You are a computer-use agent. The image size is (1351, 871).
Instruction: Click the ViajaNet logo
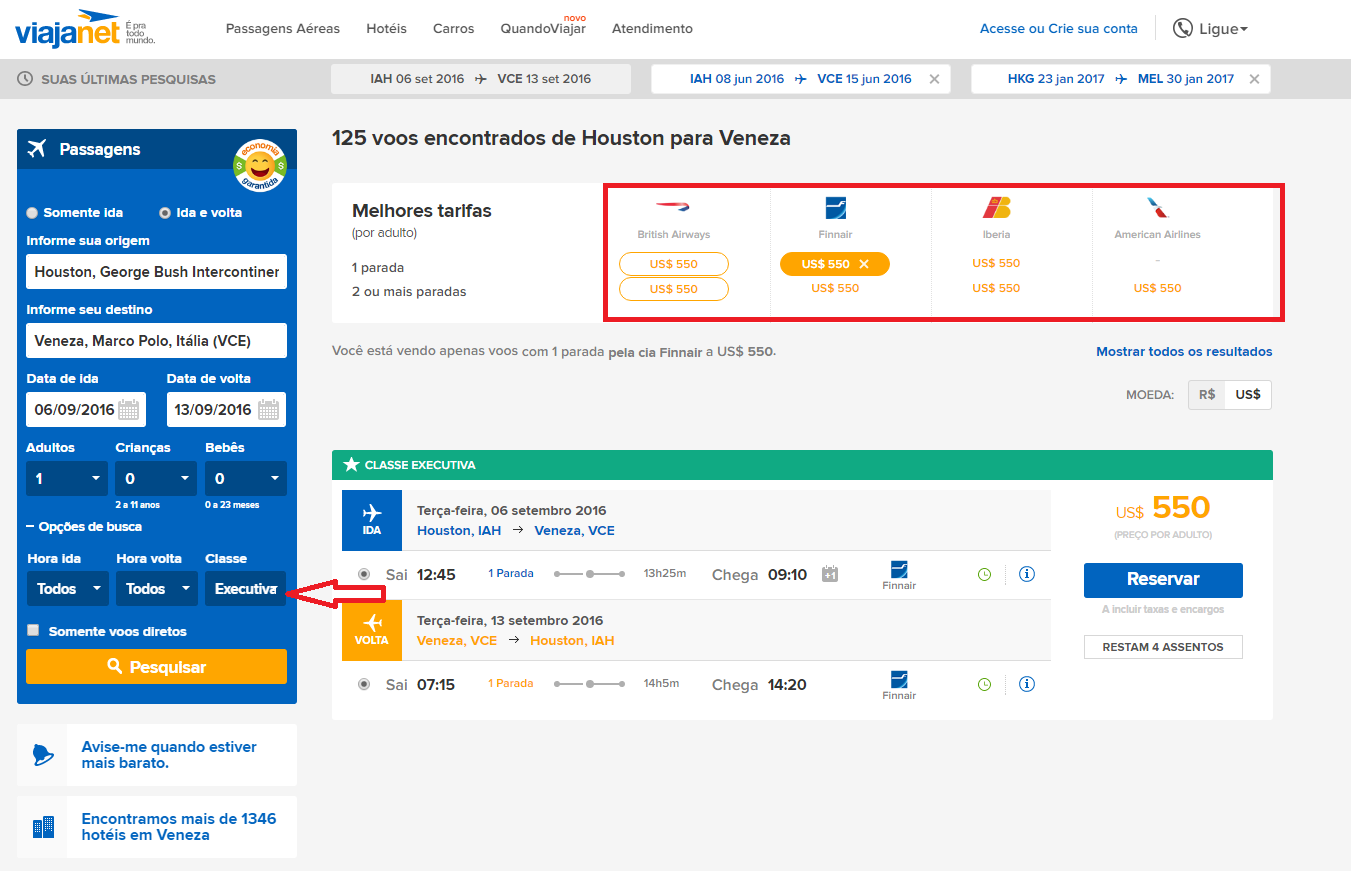(x=85, y=28)
